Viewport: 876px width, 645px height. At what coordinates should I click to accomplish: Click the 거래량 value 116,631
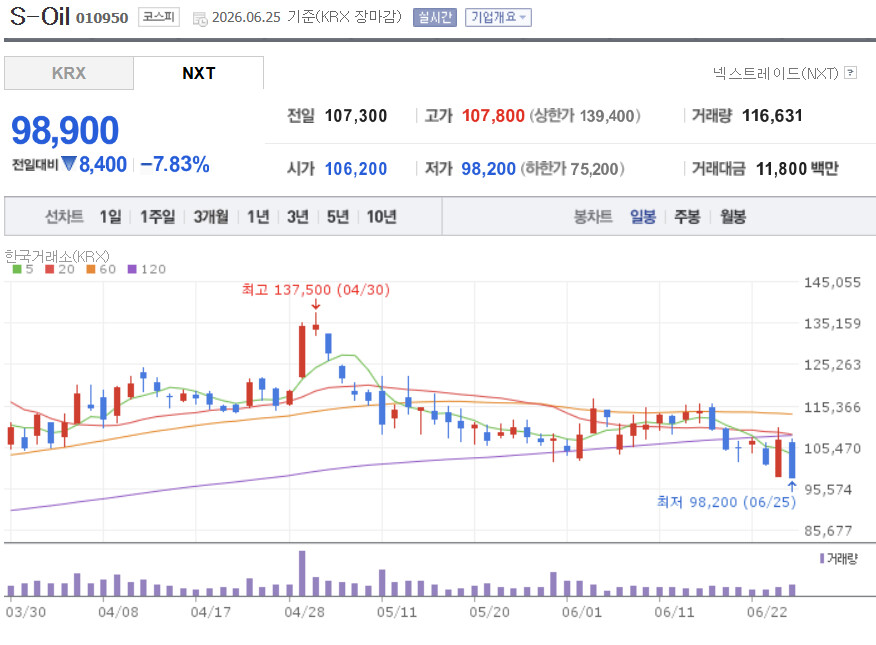click(772, 116)
